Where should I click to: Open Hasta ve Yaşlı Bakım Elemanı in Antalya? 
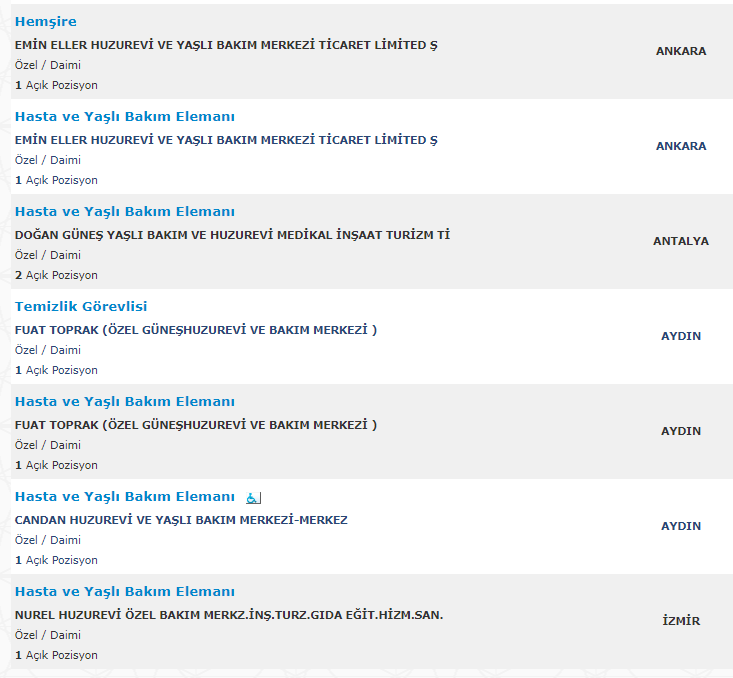click(124, 211)
